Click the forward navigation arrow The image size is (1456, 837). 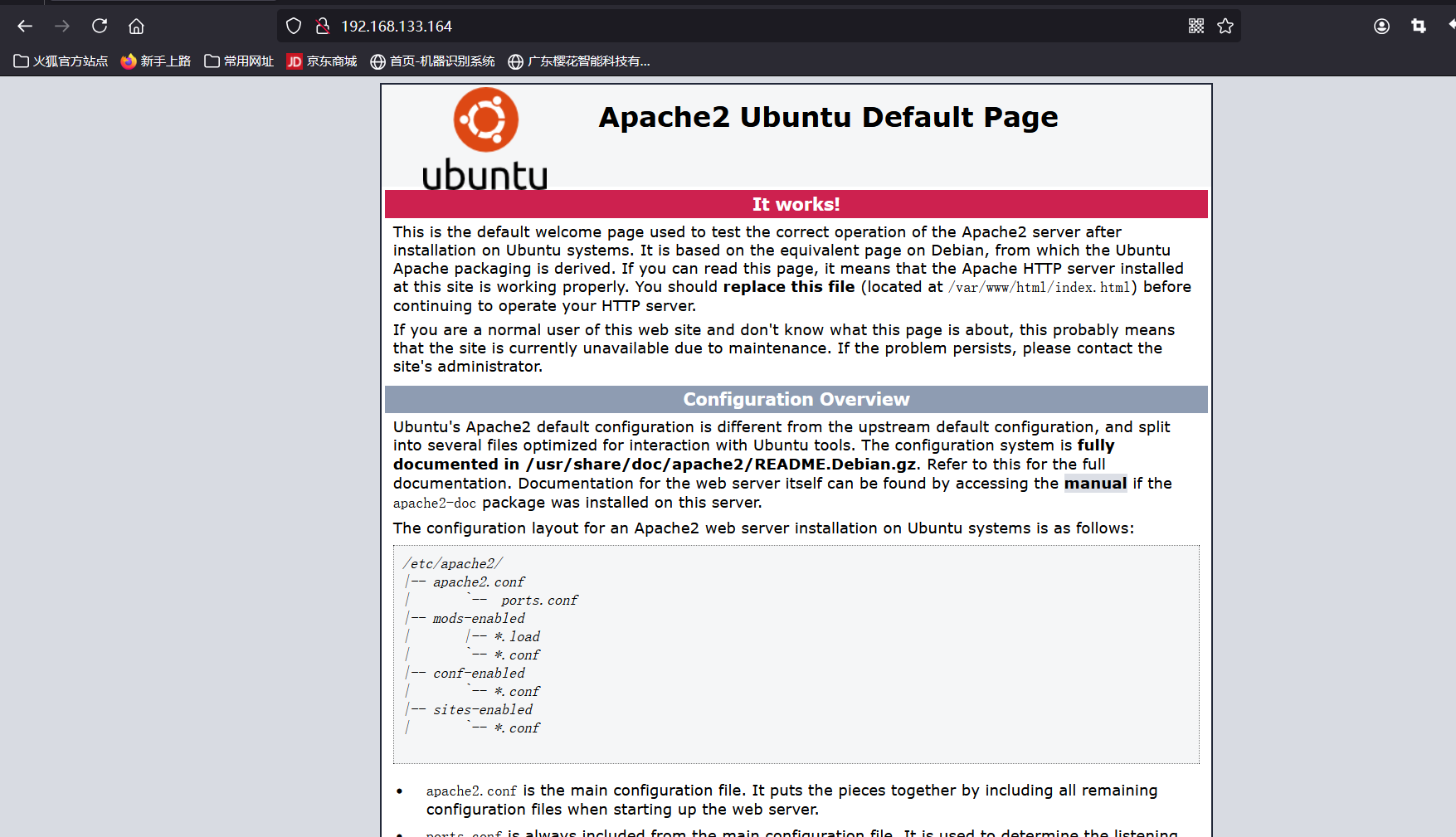click(x=62, y=27)
